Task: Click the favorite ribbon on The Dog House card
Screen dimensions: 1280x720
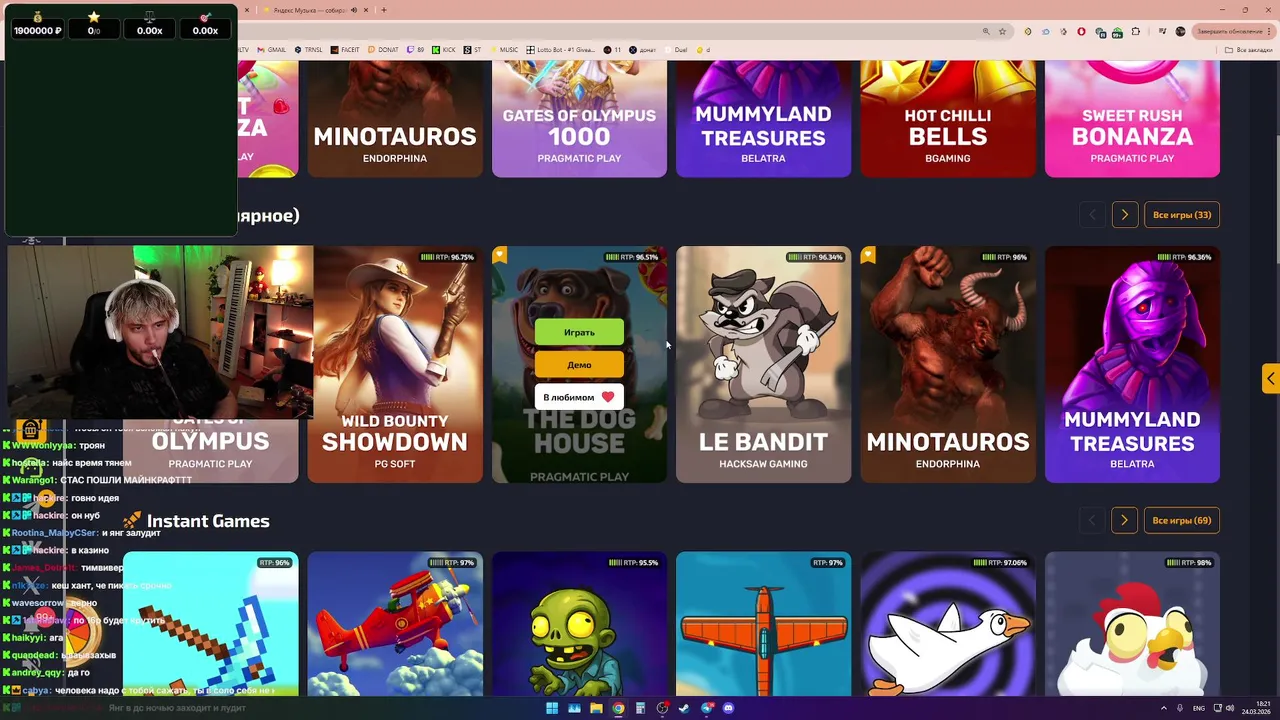Action: [500, 255]
